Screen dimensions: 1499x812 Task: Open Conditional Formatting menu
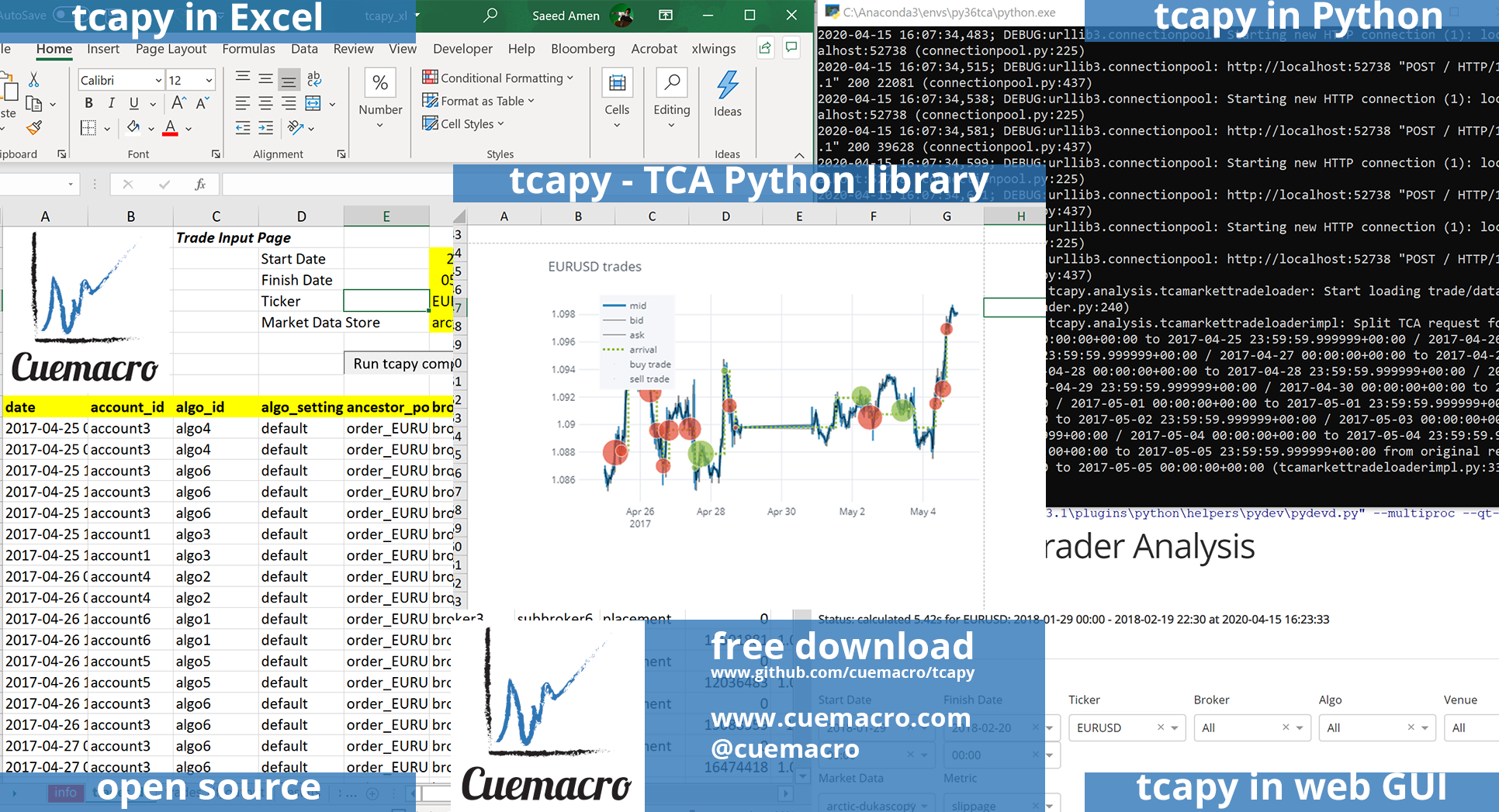coord(497,78)
